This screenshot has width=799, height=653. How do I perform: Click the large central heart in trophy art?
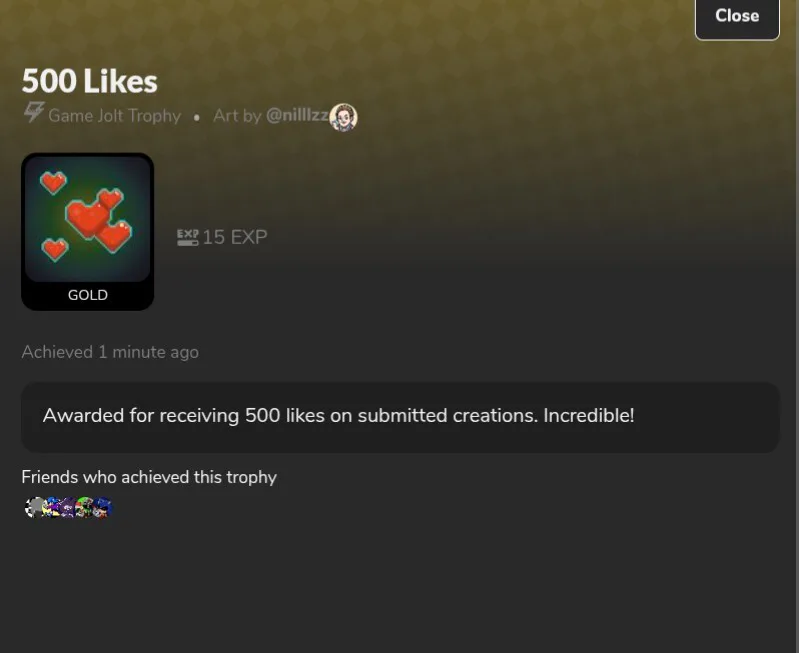(87, 219)
